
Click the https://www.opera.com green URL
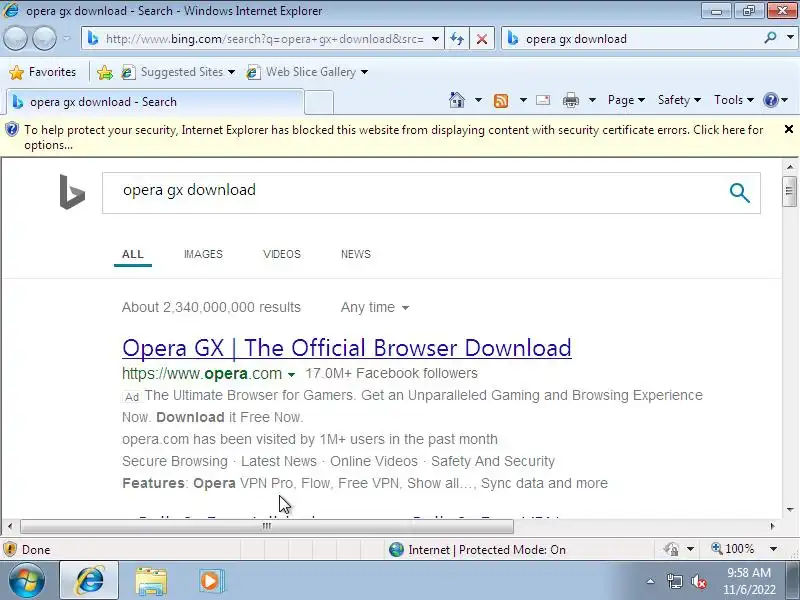[x=202, y=373]
